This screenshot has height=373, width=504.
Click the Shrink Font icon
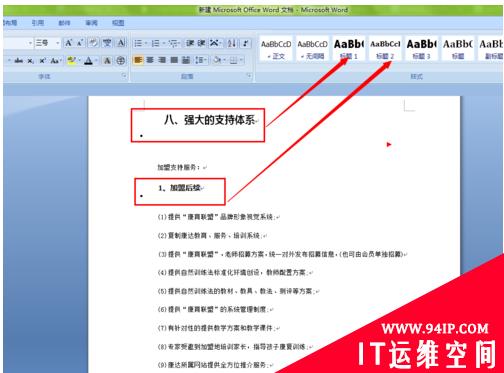tap(80, 43)
